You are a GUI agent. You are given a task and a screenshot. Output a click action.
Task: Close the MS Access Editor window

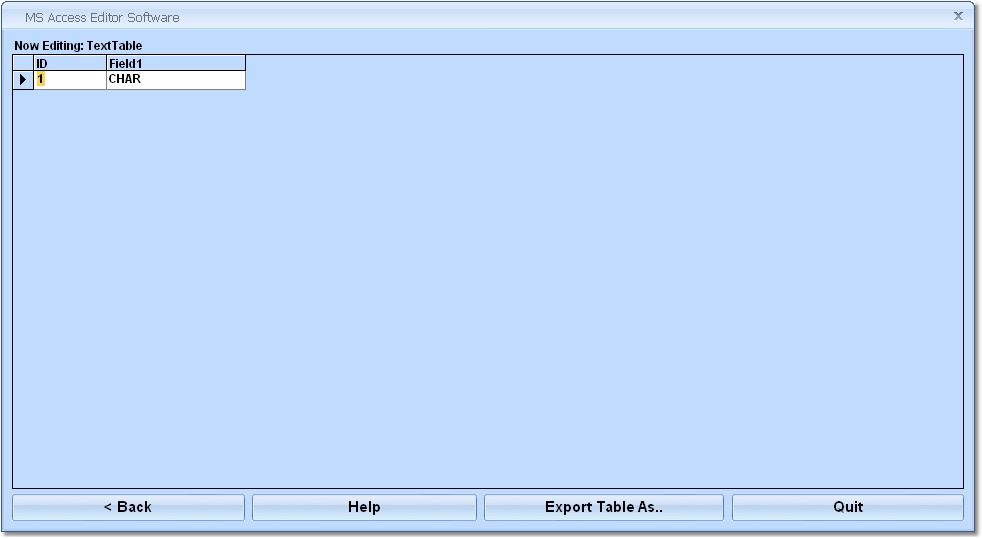[958, 16]
